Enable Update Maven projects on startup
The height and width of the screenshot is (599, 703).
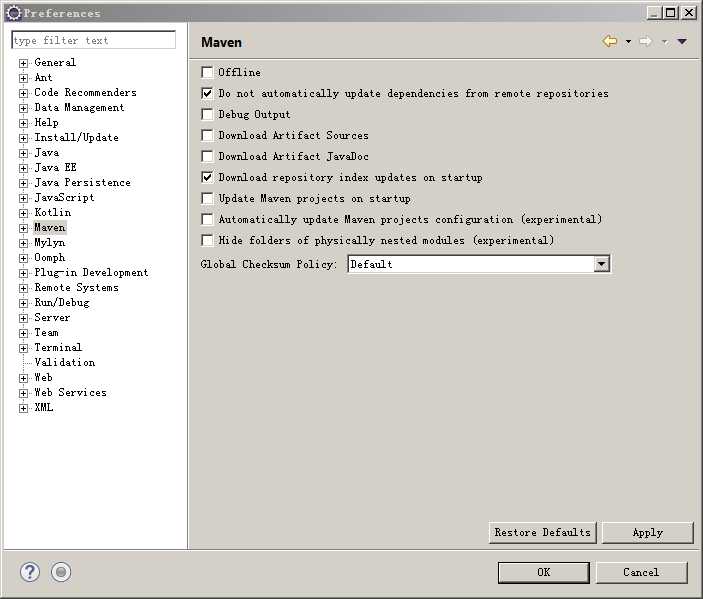207,199
